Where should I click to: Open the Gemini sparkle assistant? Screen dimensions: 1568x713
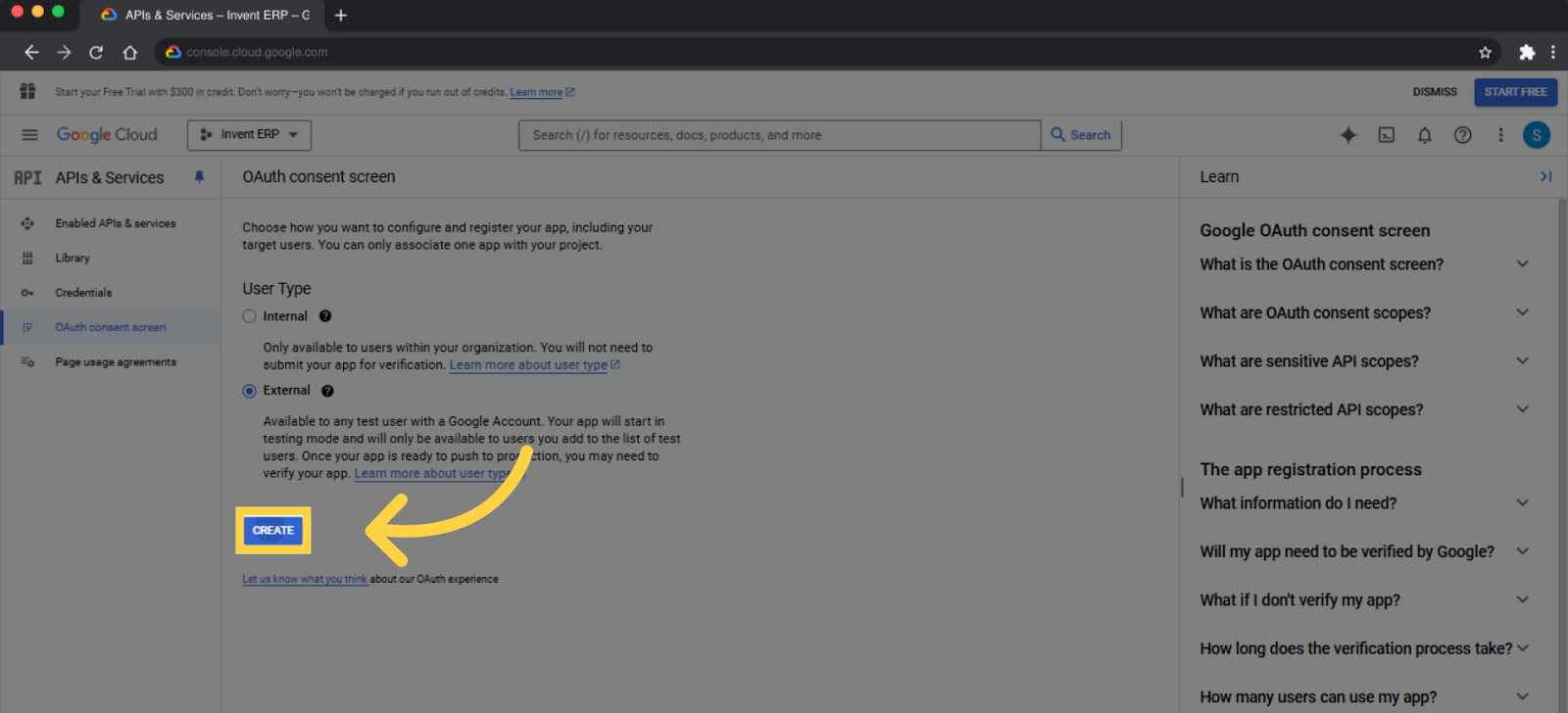1348,135
